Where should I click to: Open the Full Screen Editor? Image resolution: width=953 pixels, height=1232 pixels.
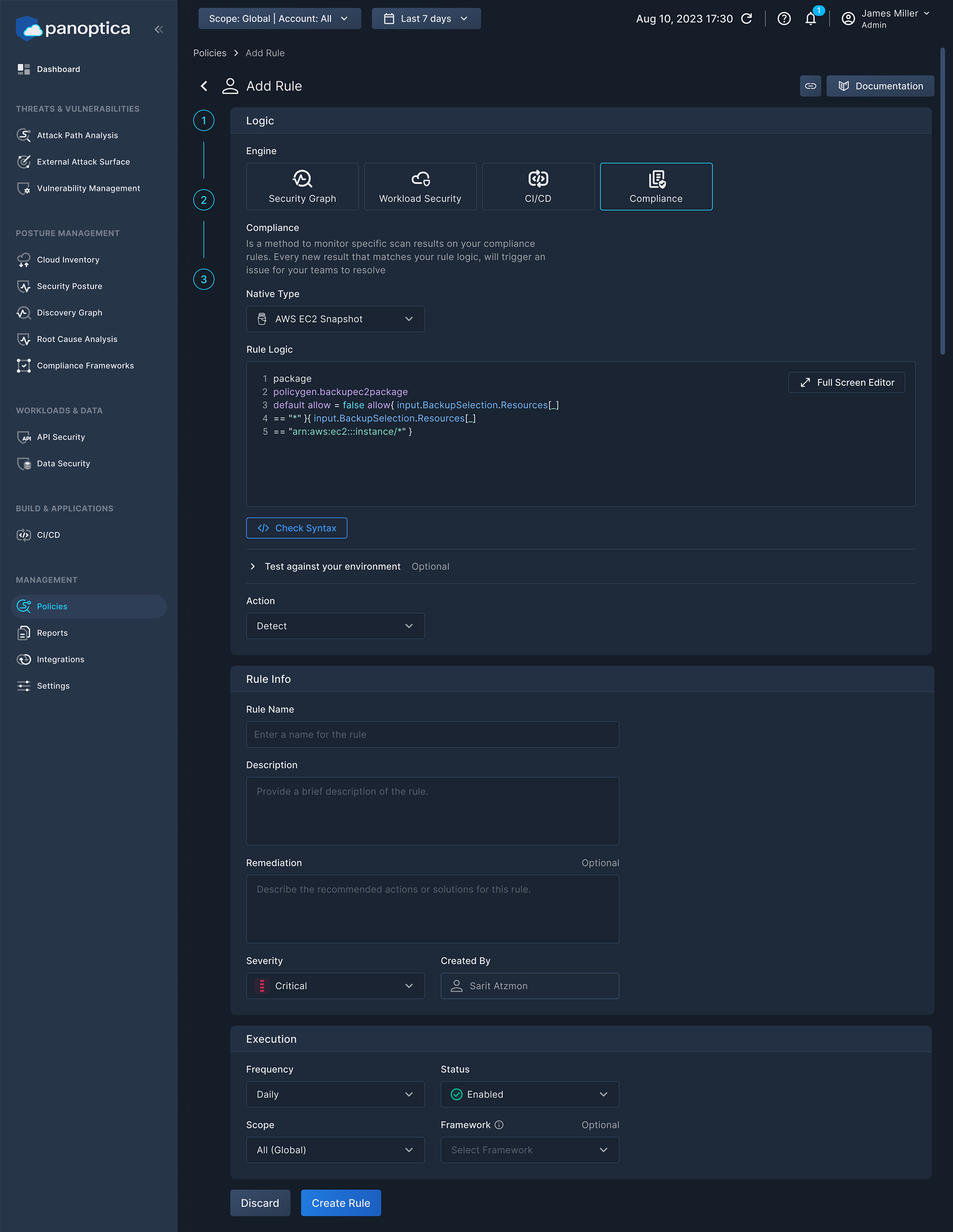click(846, 383)
